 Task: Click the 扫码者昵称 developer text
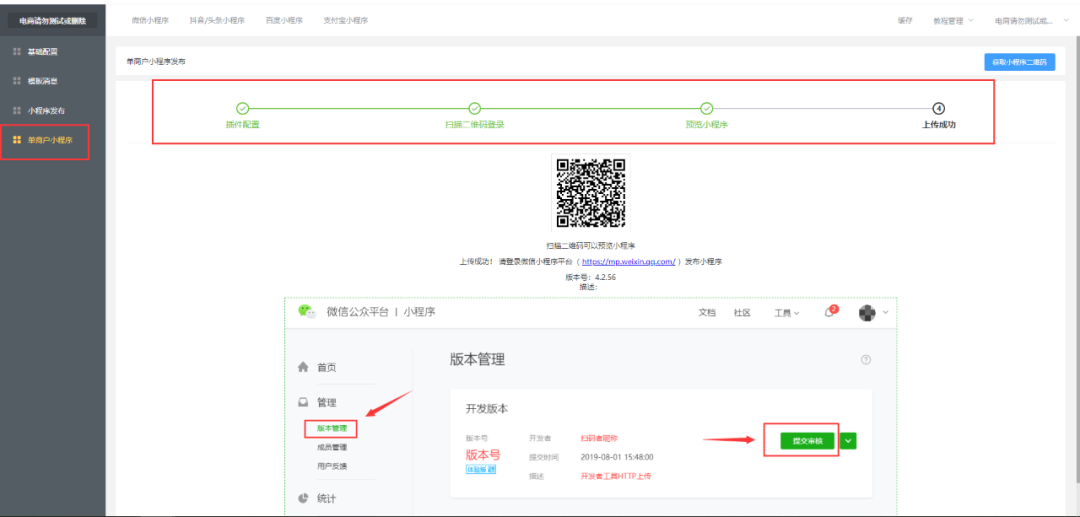point(599,437)
